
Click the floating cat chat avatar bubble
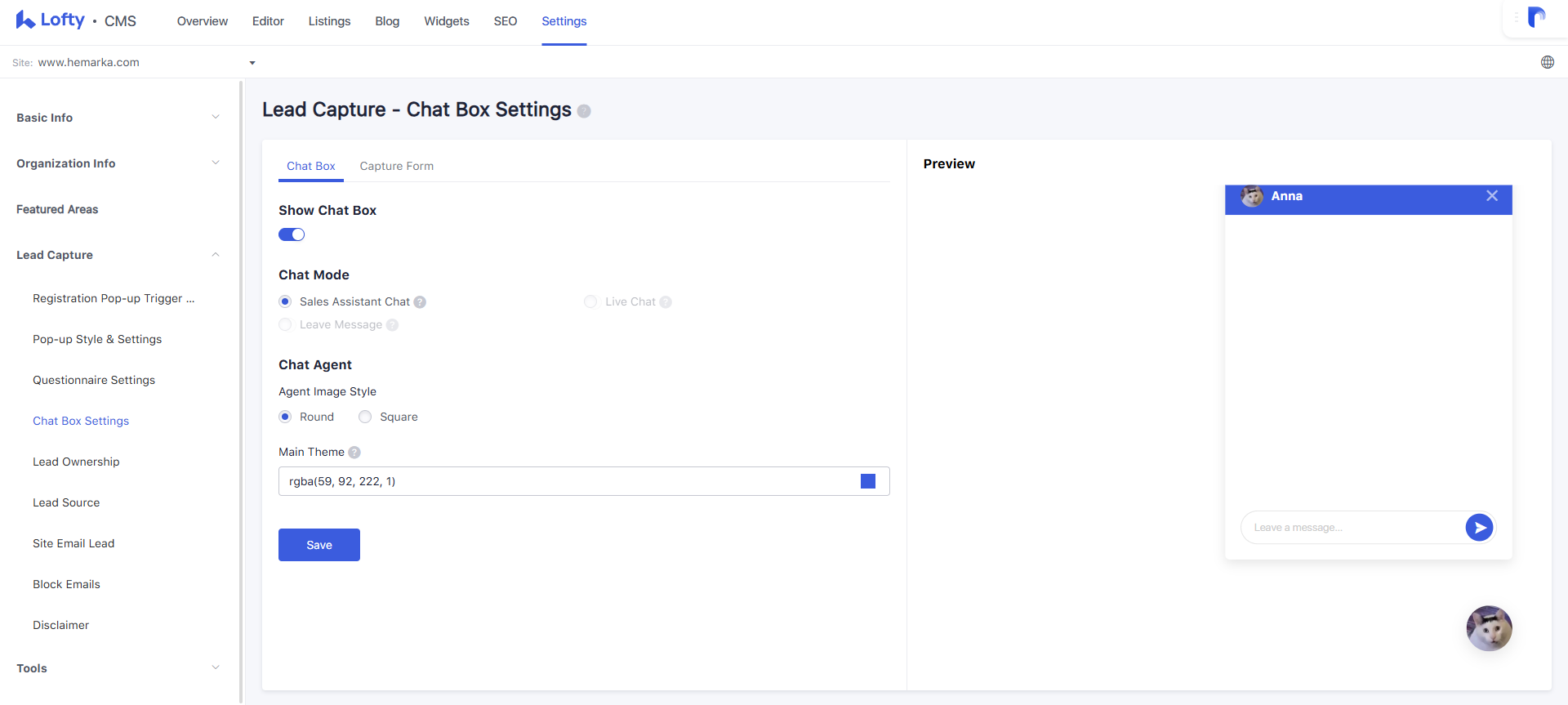click(x=1489, y=628)
